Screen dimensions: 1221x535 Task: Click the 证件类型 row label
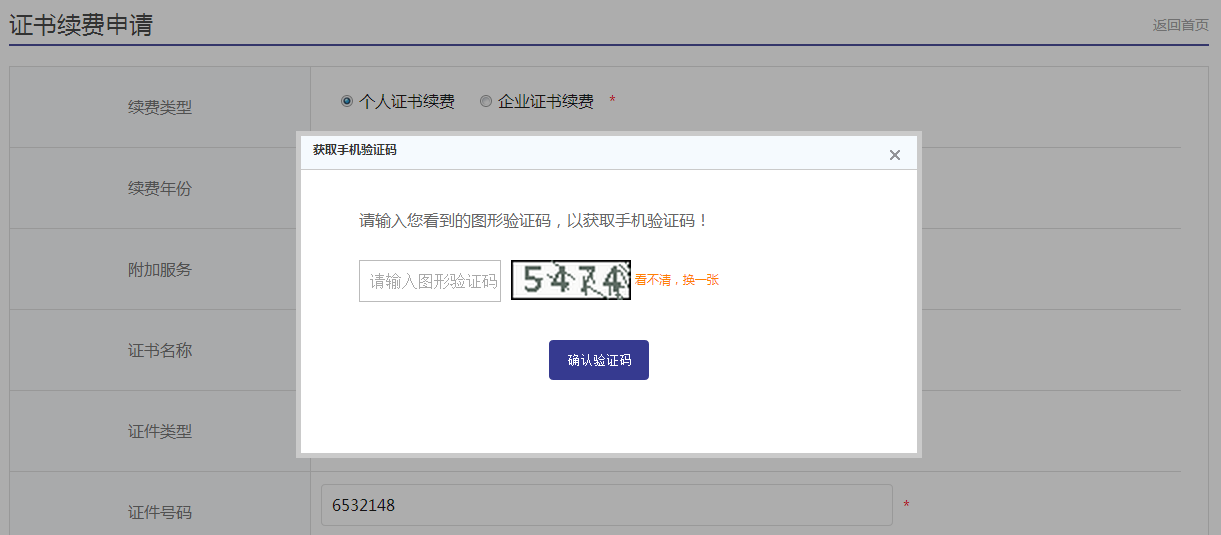point(160,431)
